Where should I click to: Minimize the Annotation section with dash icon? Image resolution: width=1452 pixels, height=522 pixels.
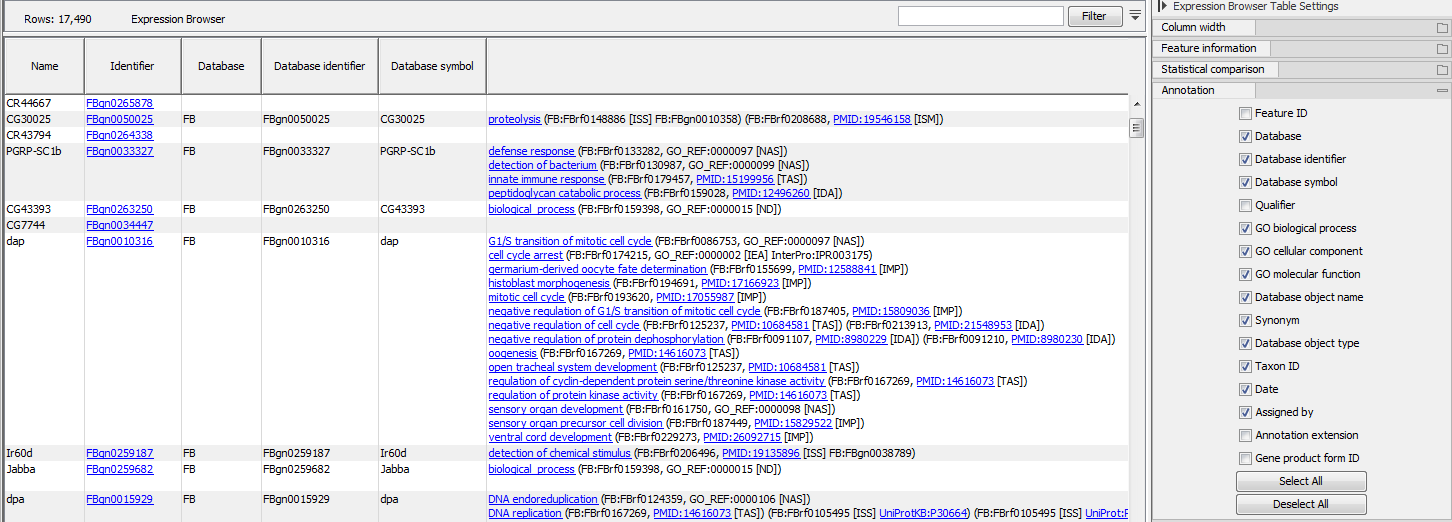[1441, 91]
